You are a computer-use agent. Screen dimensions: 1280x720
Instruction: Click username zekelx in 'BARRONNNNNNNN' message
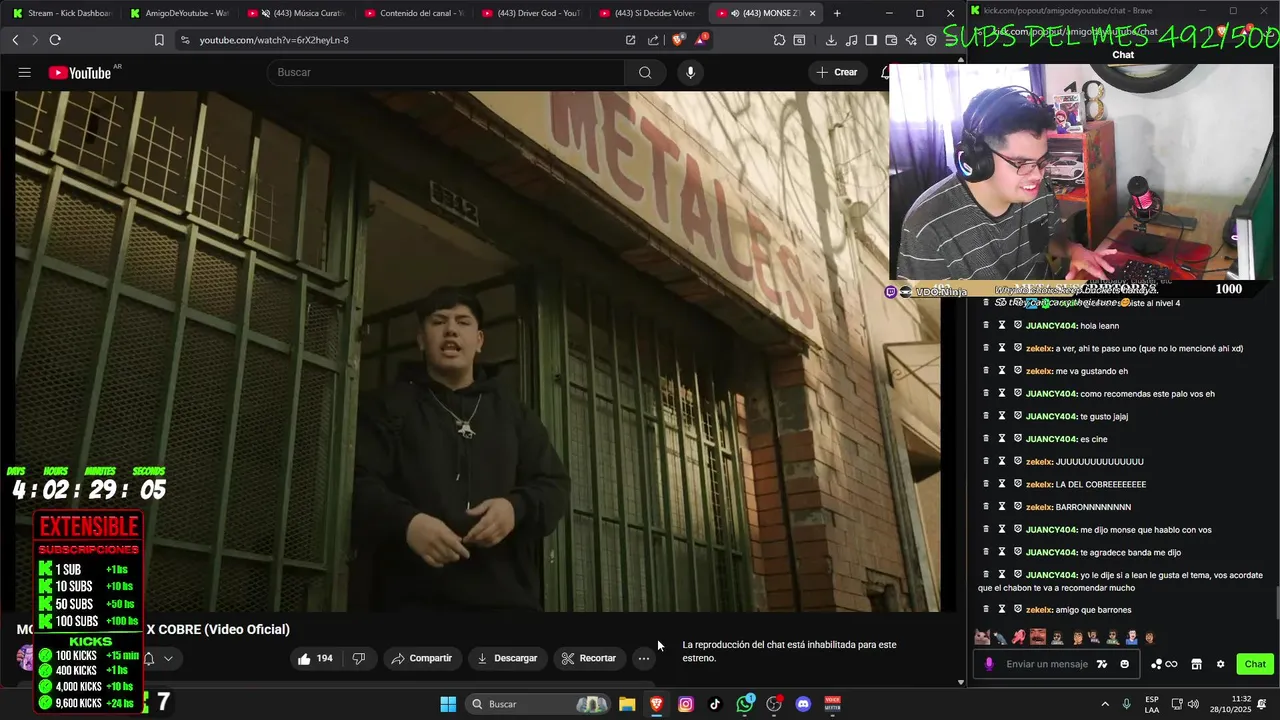click(x=1039, y=507)
